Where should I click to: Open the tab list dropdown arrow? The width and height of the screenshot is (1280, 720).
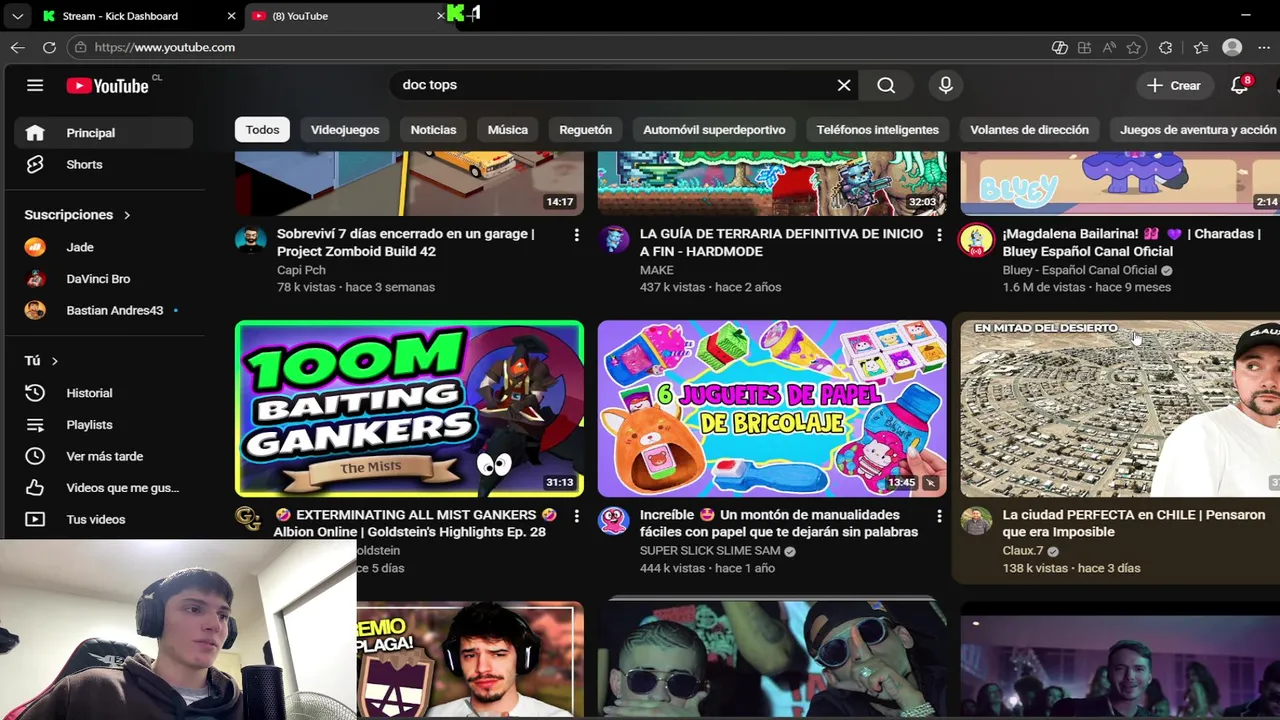[x=17, y=16]
